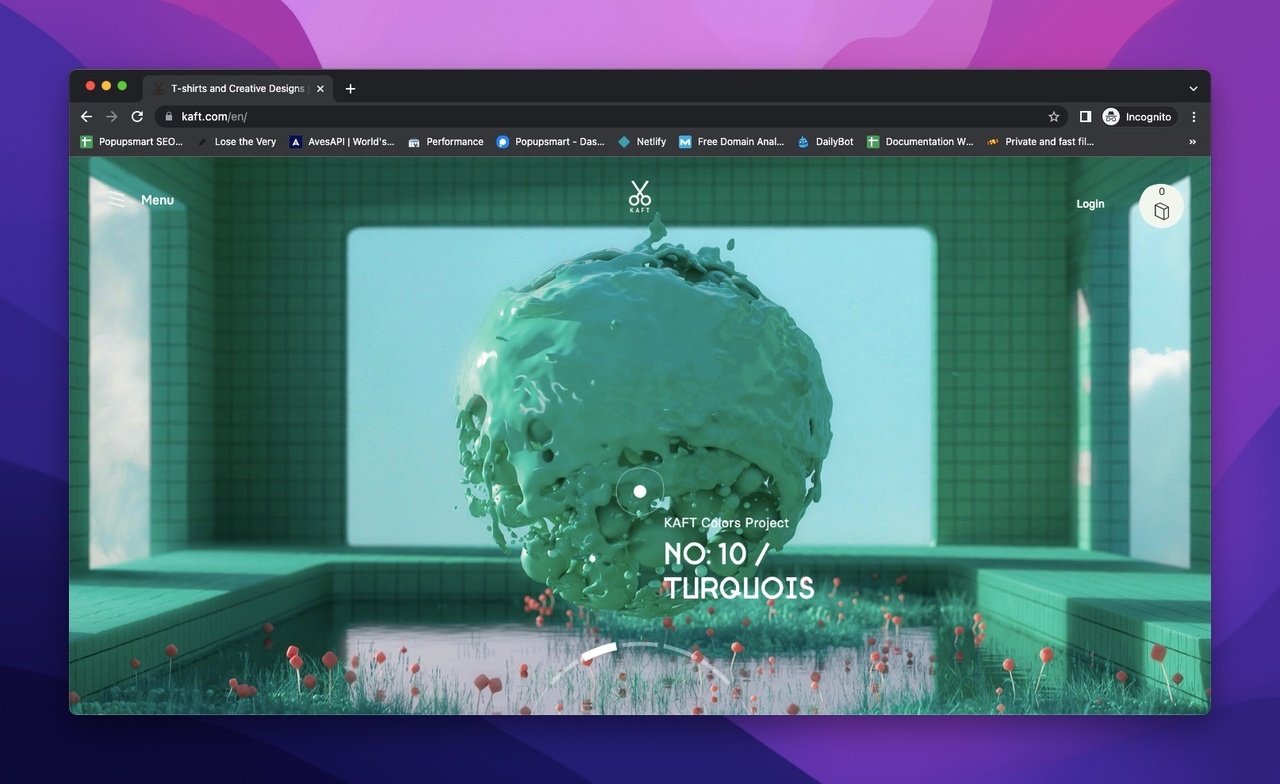
Task: Select the T-shirts and Creative Designs tab
Action: [x=238, y=89]
